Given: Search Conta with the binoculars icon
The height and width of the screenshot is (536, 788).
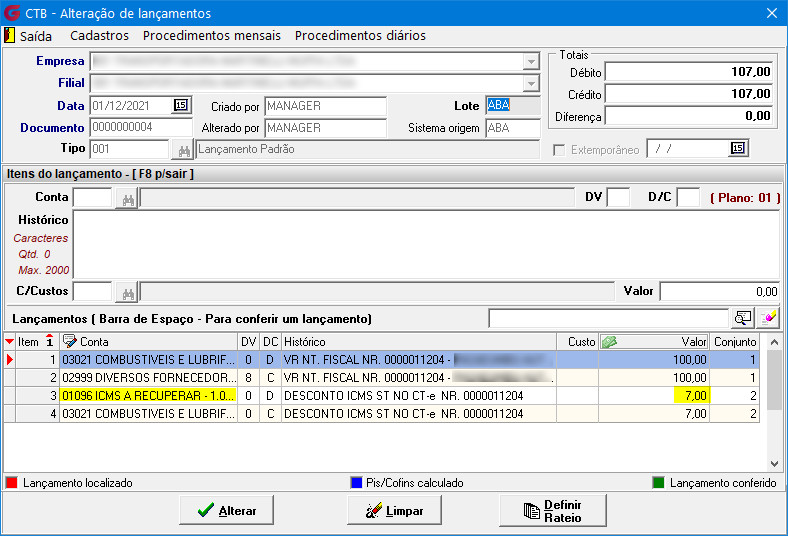Looking at the screenshot, I should 128,199.
